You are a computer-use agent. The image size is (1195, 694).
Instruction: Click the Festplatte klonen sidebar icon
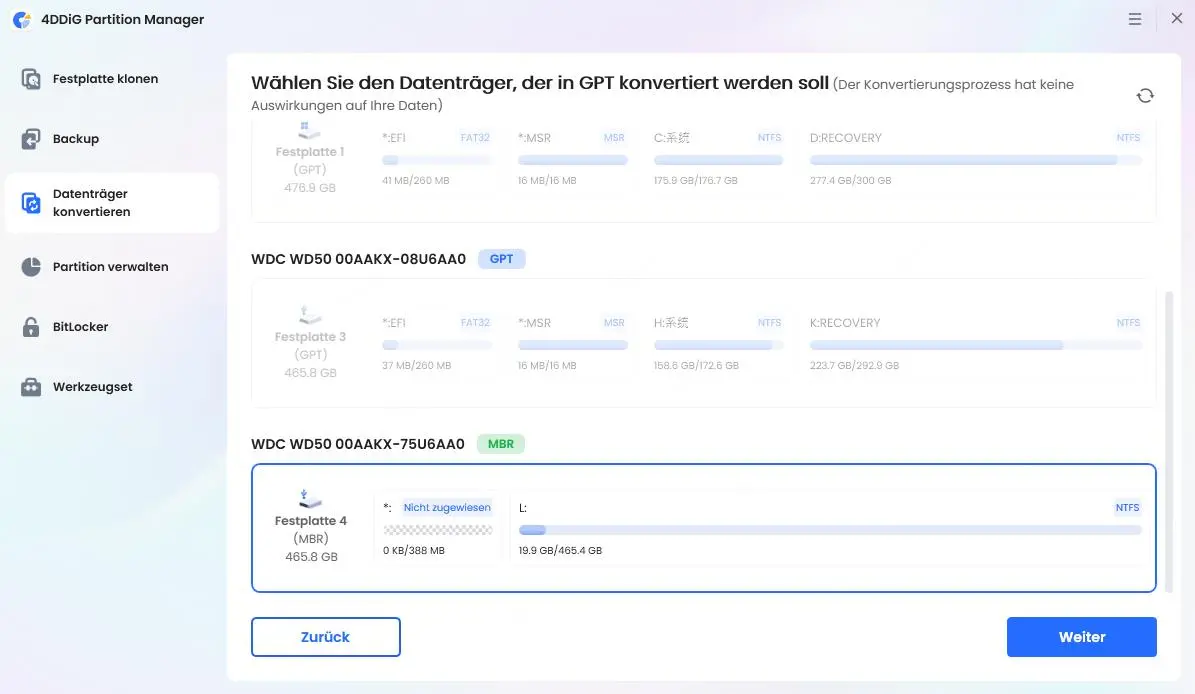(x=30, y=78)
